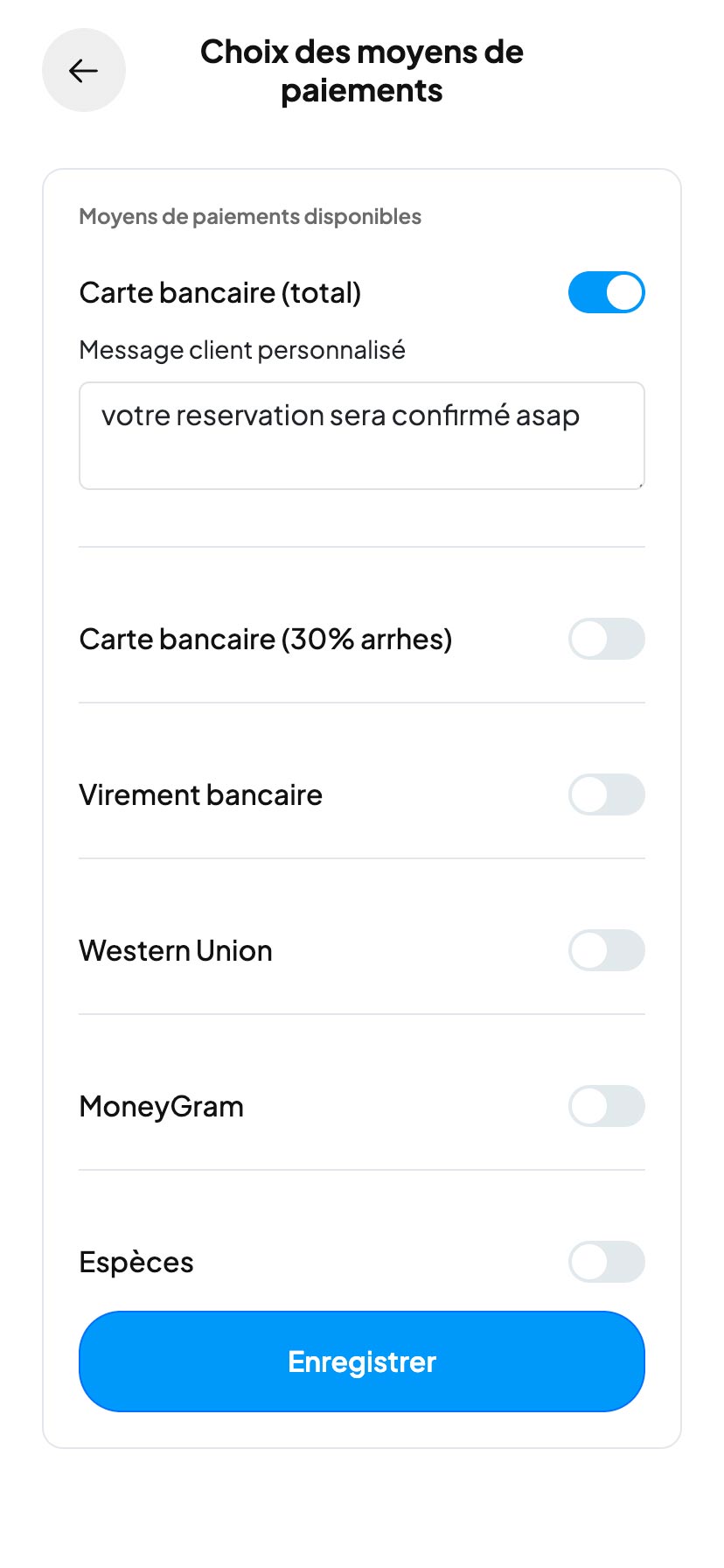
Task: Click the 'Espèces' label text
Action: point(136,1262)
